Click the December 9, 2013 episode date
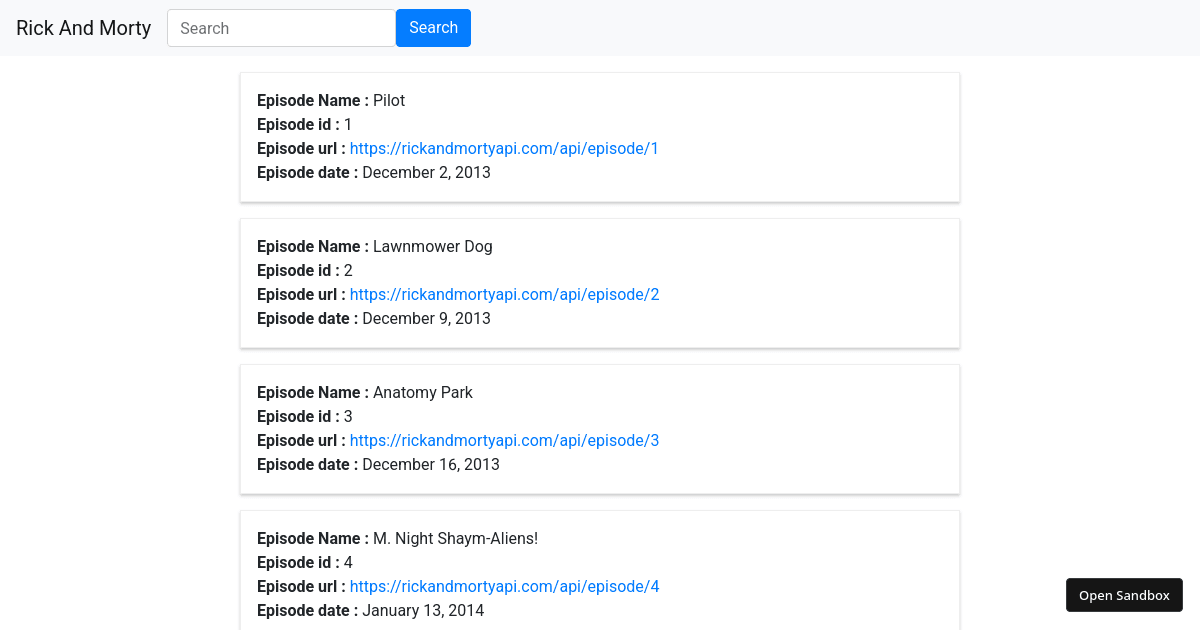Image resolution: width=1200 pixels, height=630 pixels. tap(426, 319)
